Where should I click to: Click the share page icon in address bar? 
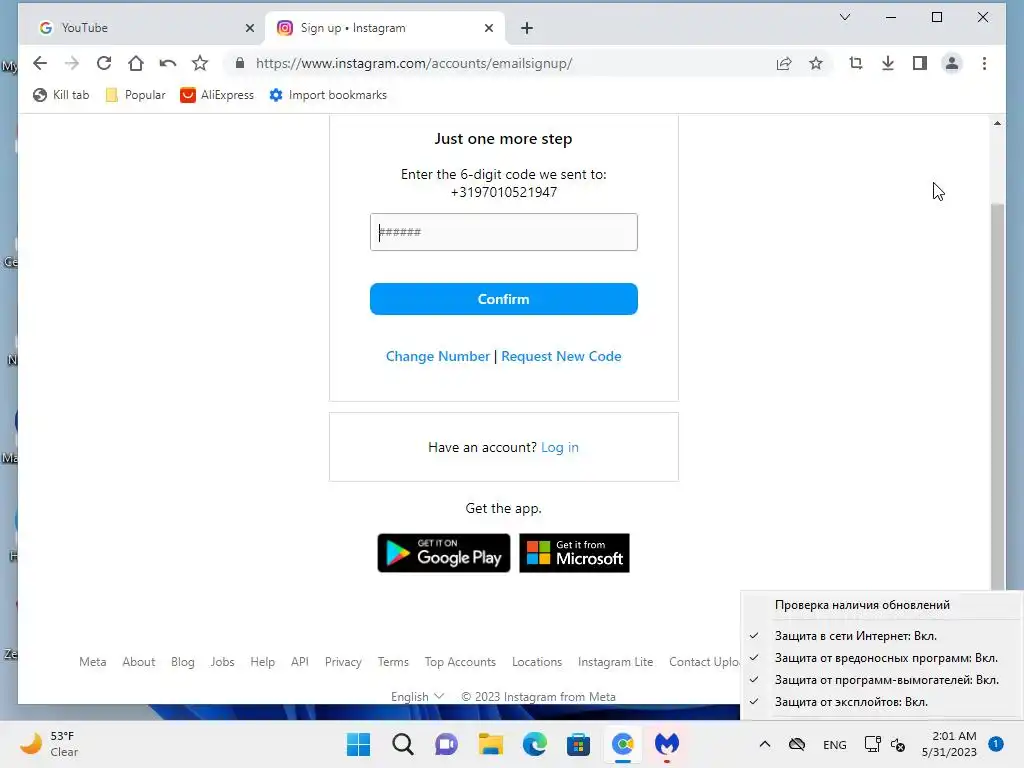[784, 63]
